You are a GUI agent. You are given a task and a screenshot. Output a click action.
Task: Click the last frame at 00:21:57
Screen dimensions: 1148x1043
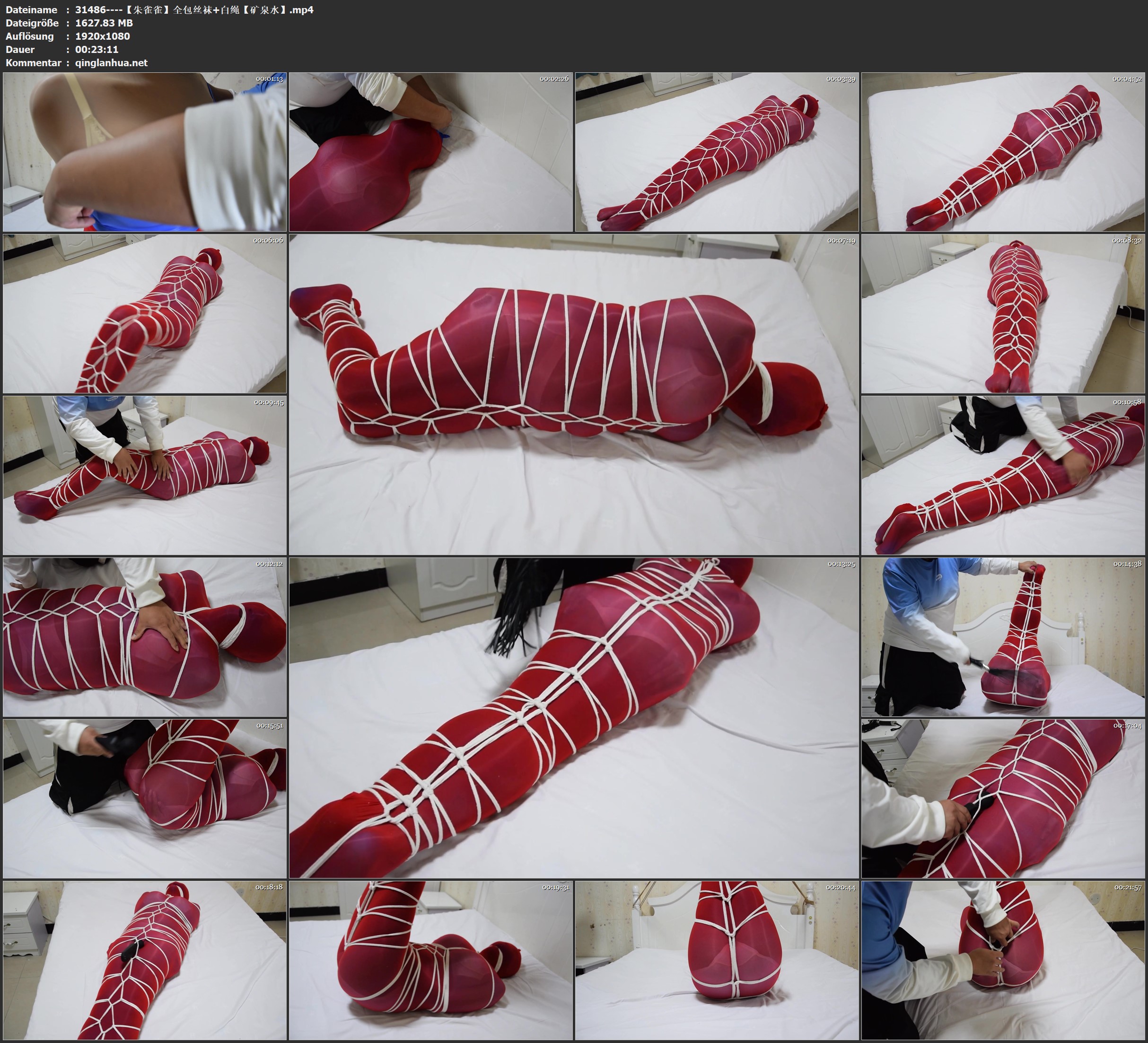click(1003, 960)
